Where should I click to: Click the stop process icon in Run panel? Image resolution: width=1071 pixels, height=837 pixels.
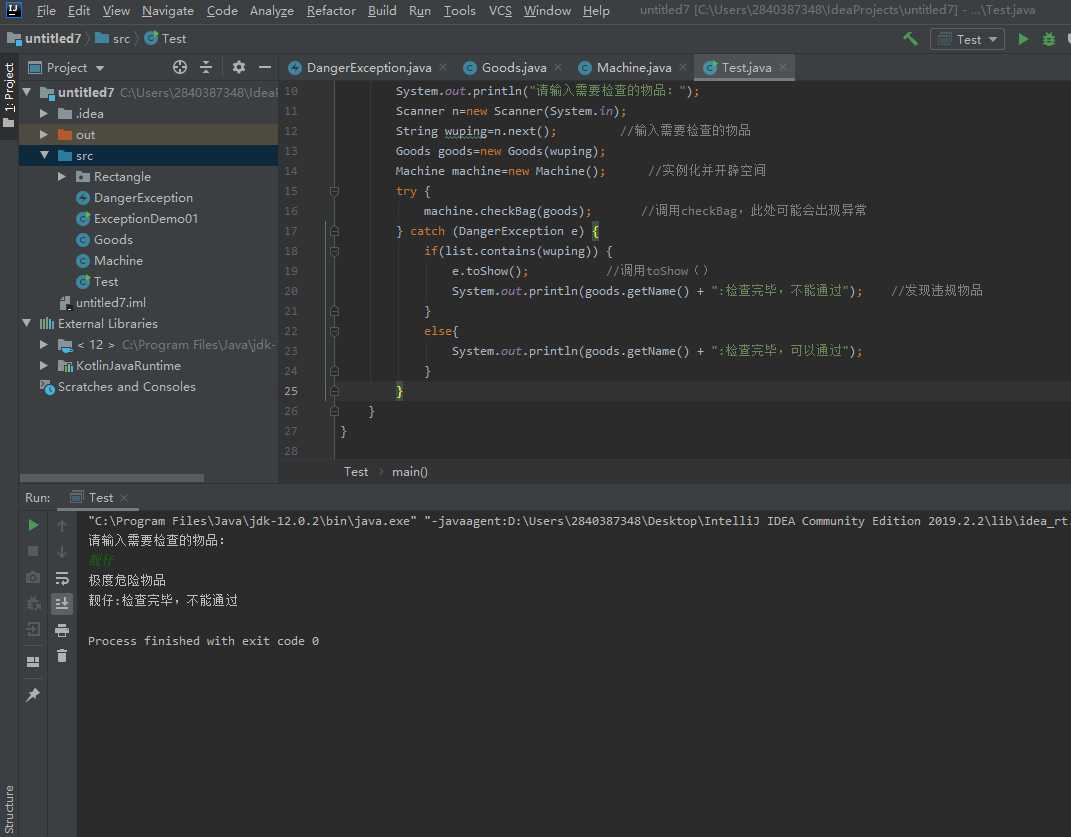pyautogui.click(x=33, y=551)
